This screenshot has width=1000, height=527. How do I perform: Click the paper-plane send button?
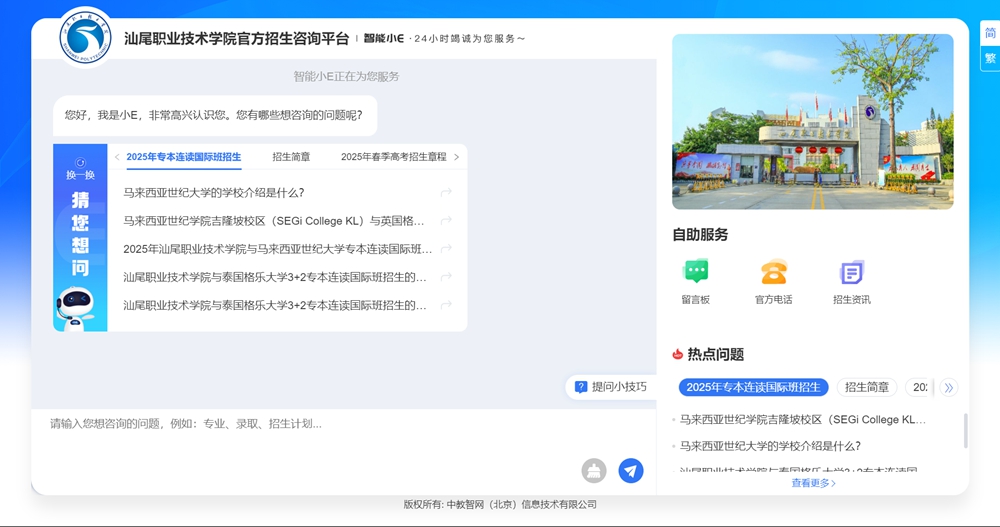pos(630,470)
